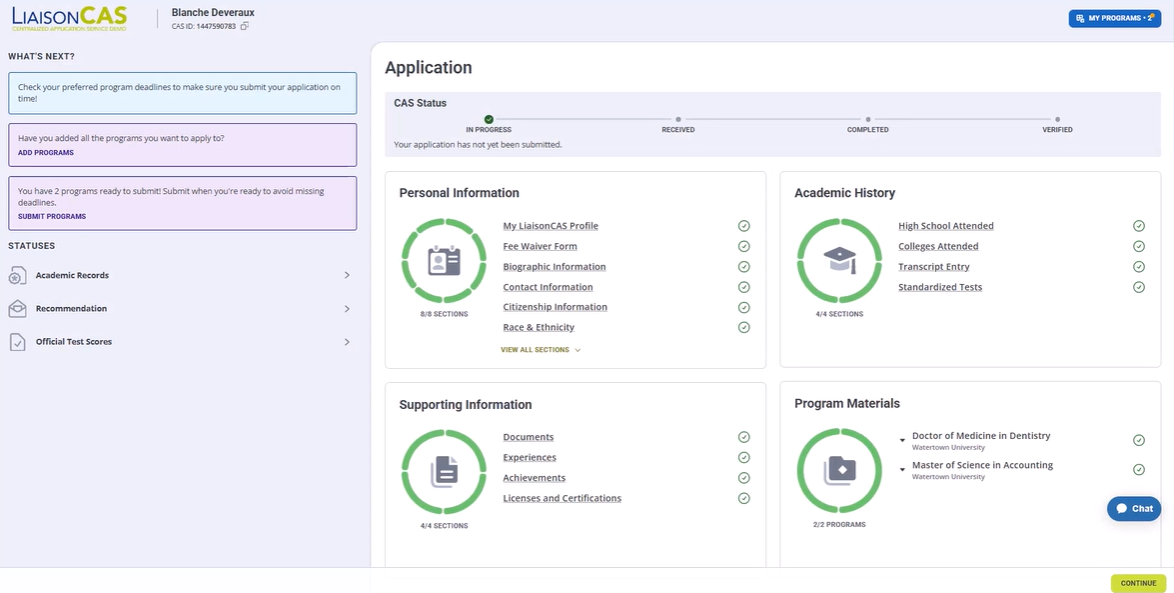1174x593 pixels.
Task: Click the checkmark beside Documents
Action: tap(743, 437)
